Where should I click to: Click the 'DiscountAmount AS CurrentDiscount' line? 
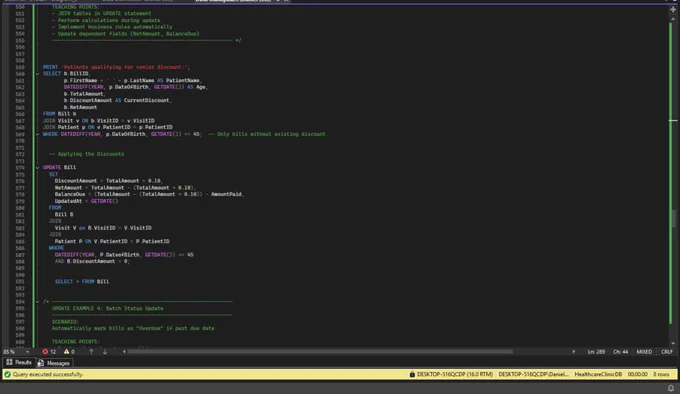click(118, 101)
